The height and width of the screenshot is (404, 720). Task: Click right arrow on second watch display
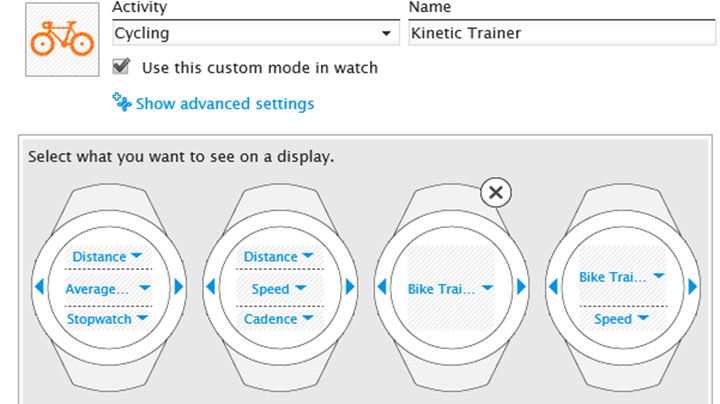pos(350,287)
